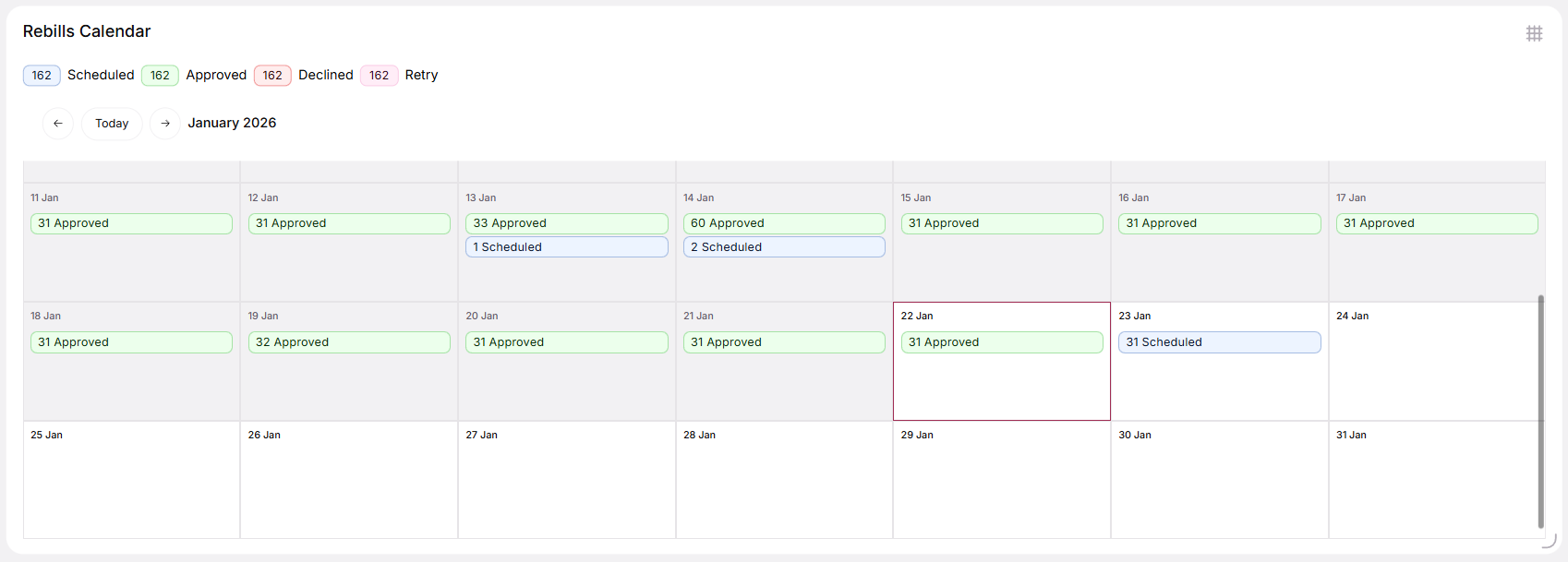Open 33 Approved on 13 Jan
This screenshot has width=1568, height=562.
(567, 223)
